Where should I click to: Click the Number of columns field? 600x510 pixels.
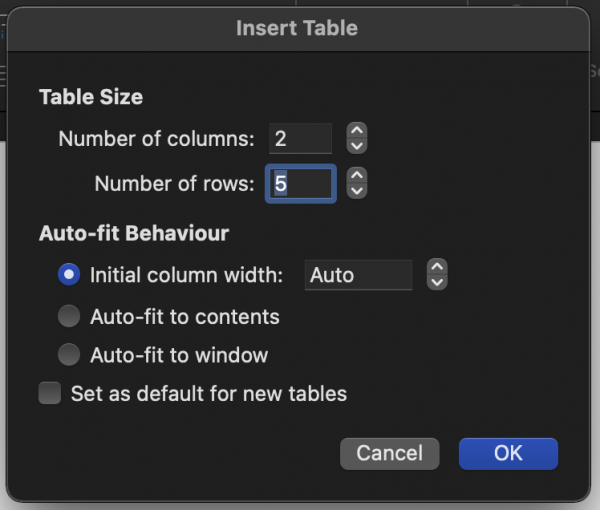pyautogui.click(x=300, y=138)
